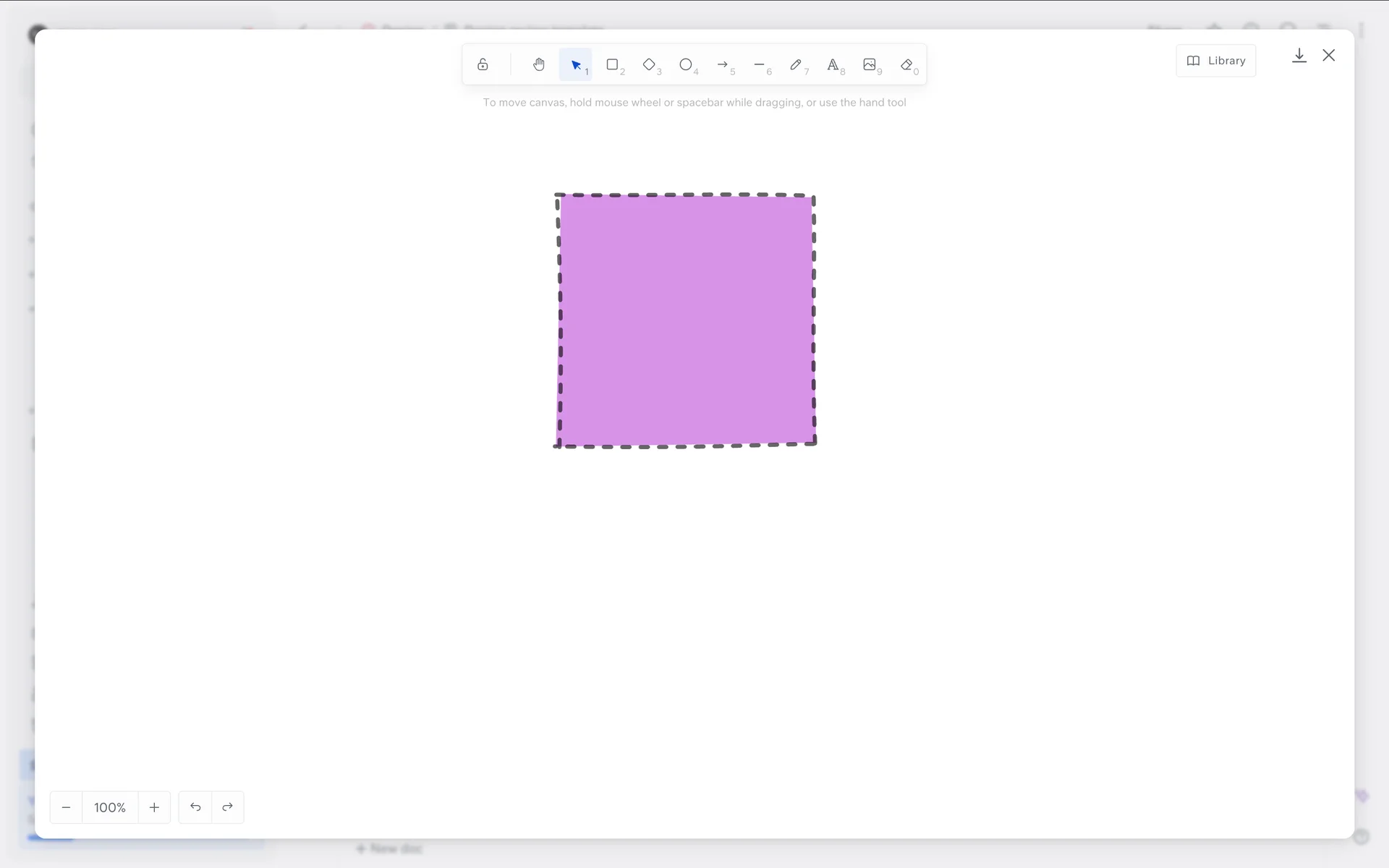Reset zoom via 100% label
The width and height of the screenshot is (1389, 868).
[110, 807]
